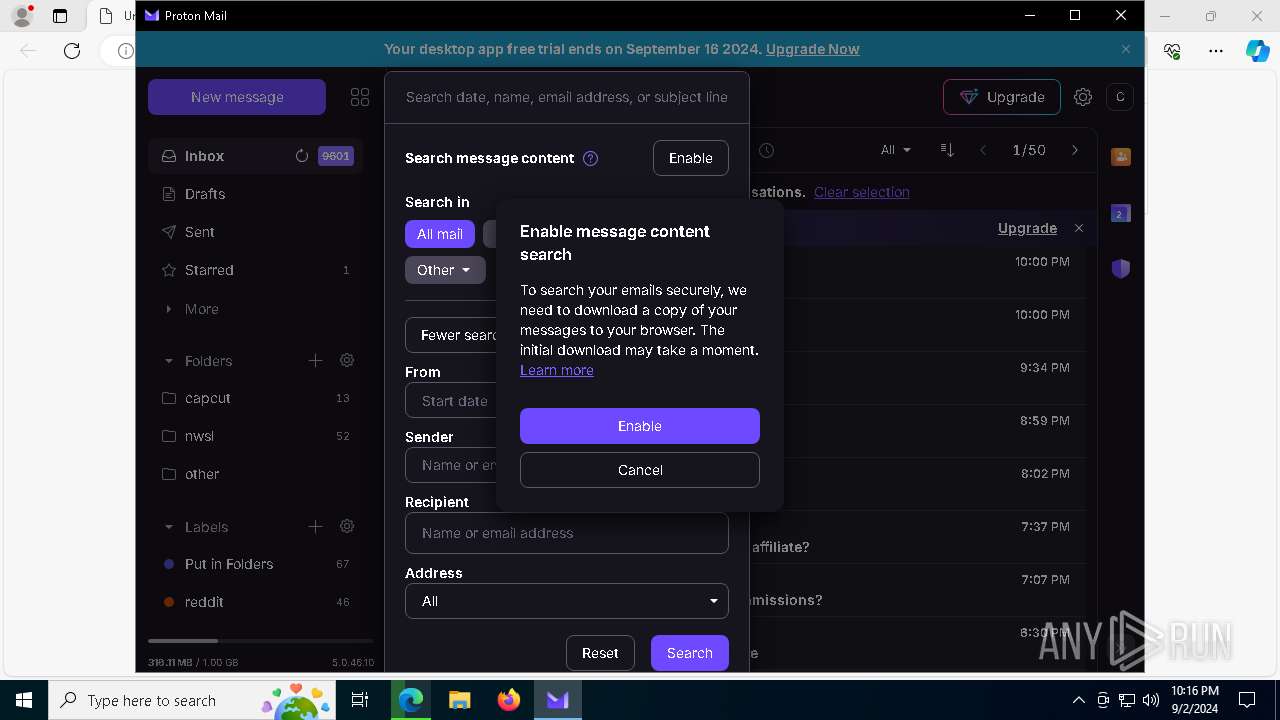
Task: Refresh the Inbox with circular arrow
Action: (x=302, y=156)
